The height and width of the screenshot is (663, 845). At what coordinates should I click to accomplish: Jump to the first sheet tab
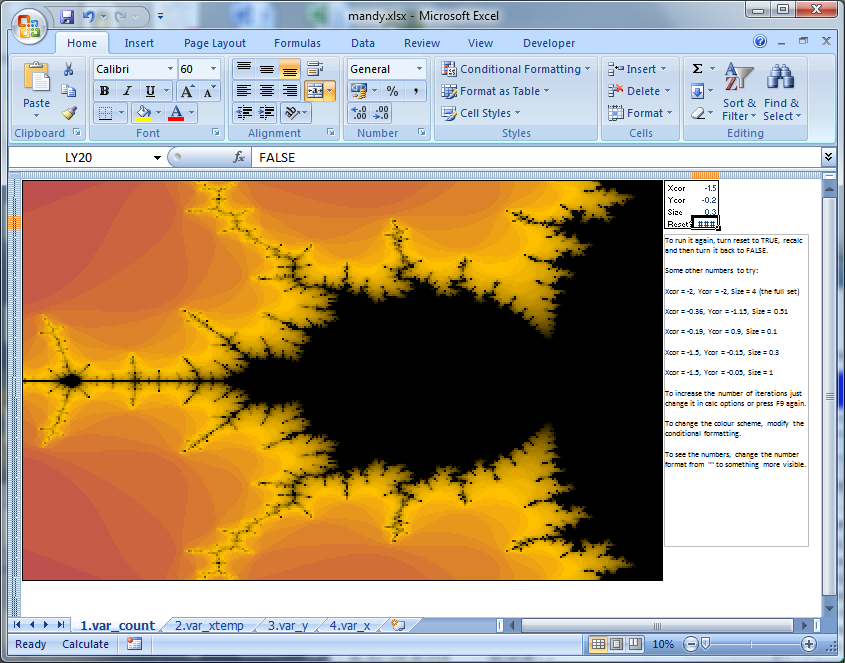[x=17, y=625]
